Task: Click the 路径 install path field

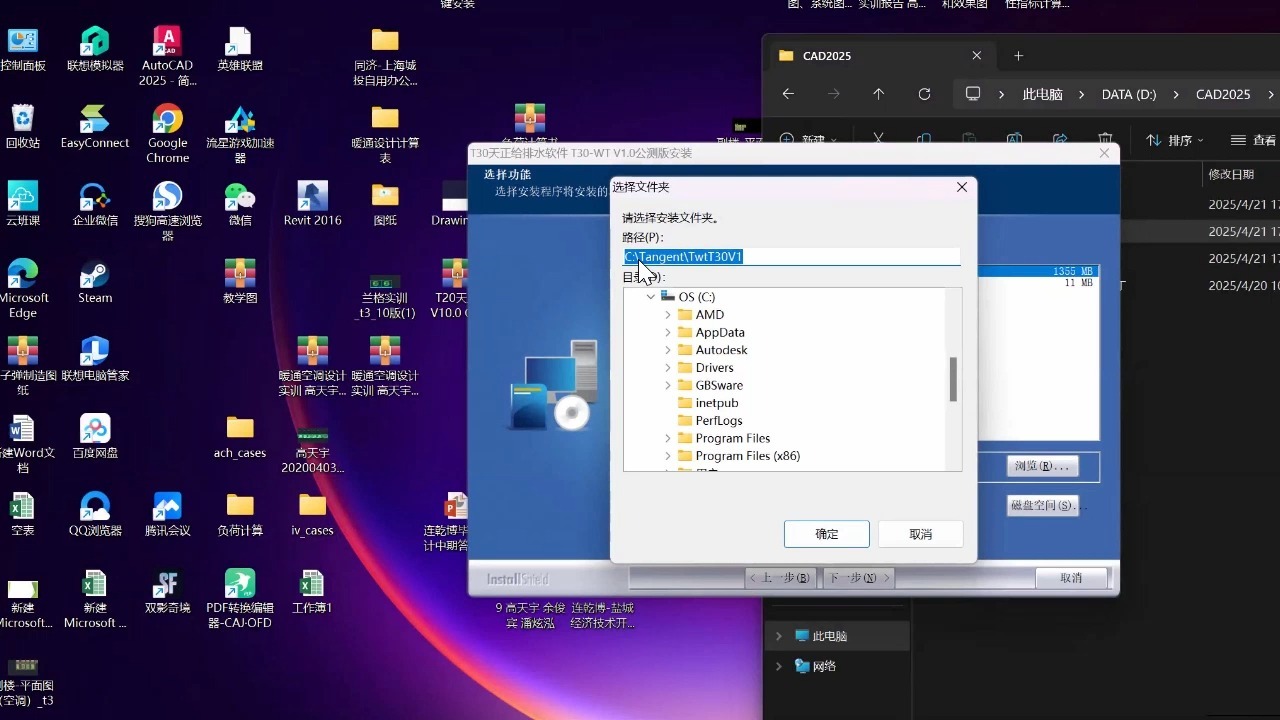Action: pos(791,257)
